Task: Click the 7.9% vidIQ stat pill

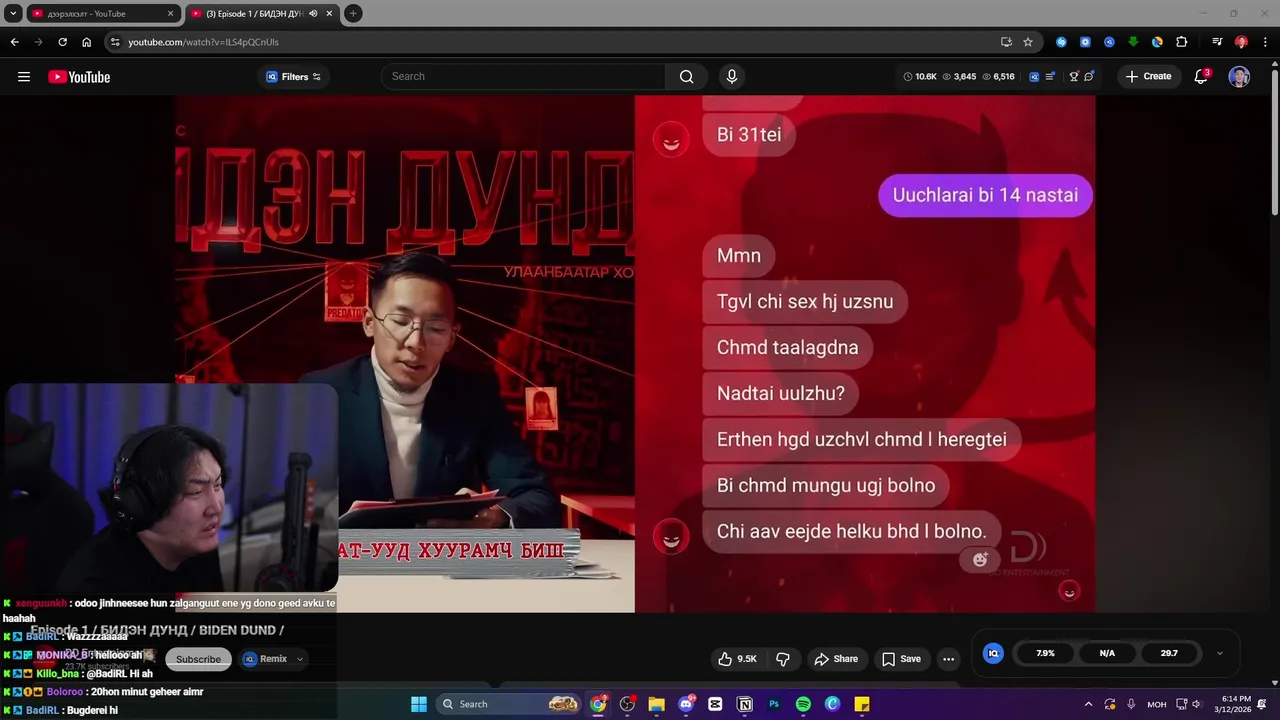Action: (1045, 653)
